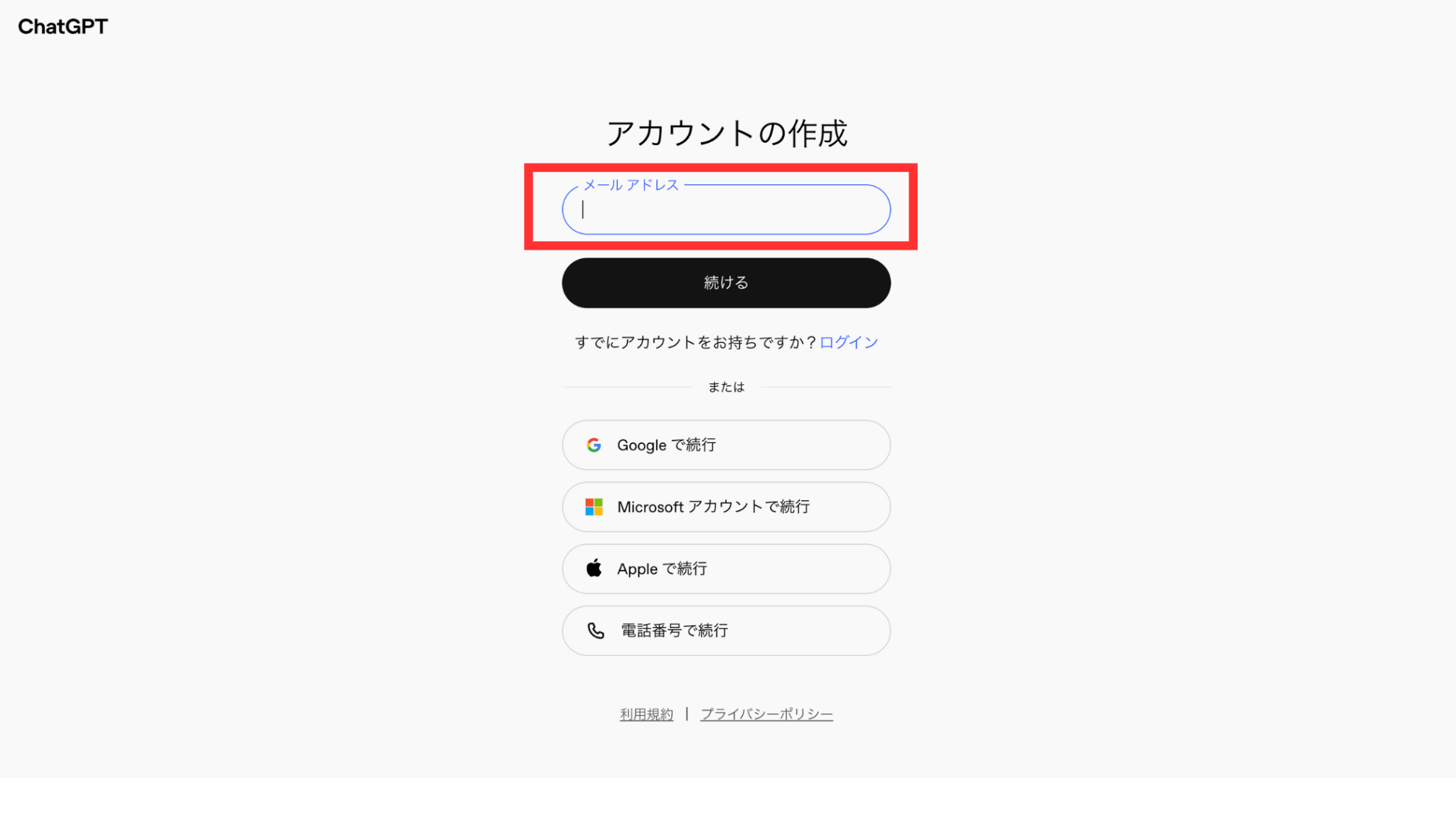Click the ChatGPT logo in the header

(63, 26)
